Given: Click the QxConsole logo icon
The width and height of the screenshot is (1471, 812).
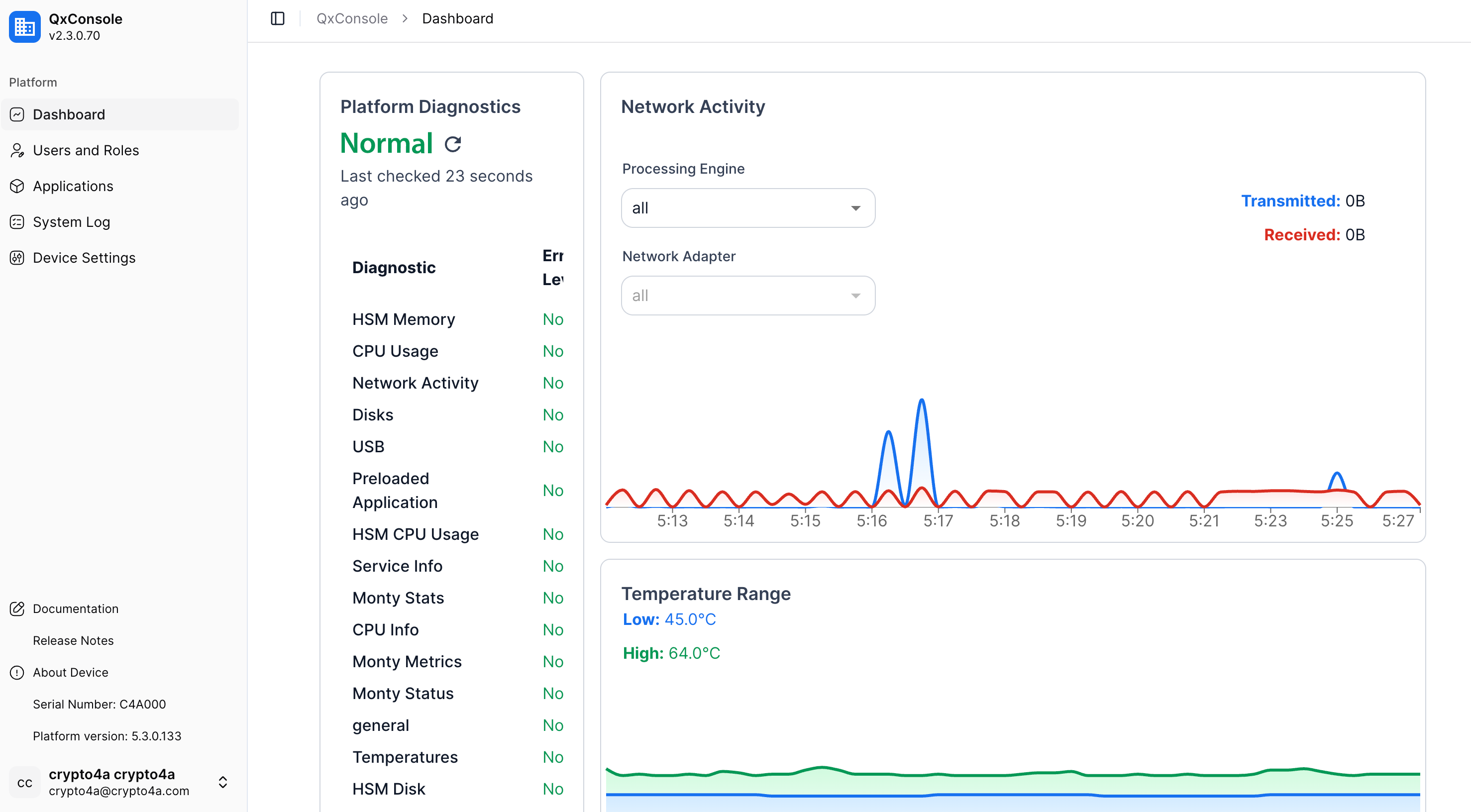Looking at the screenshot, I should [24, 27].
